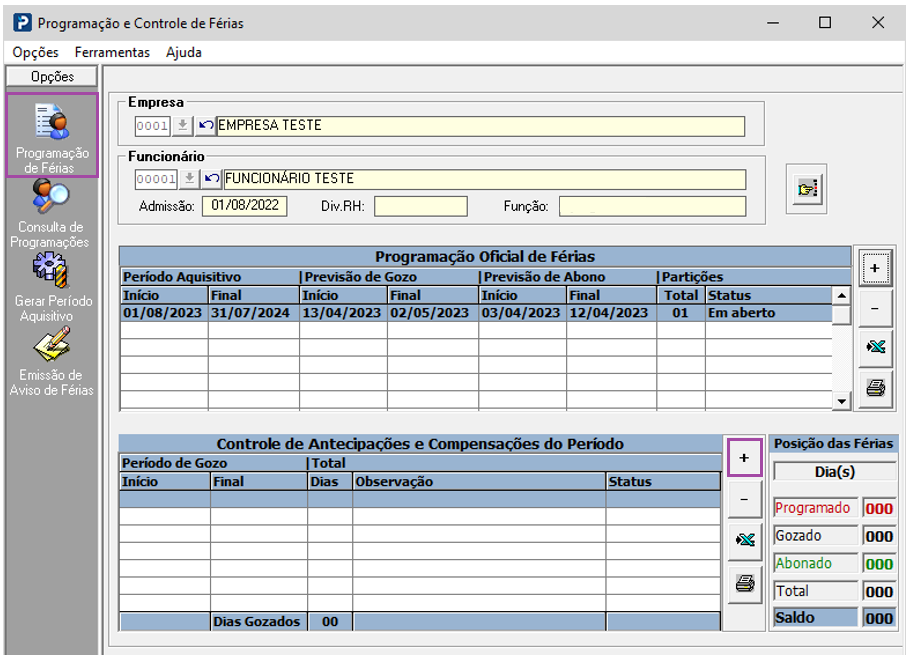Export Antecipações e Compensações table to Excel
The width and height of the screenshot is (908, 655).
coord(745,540)
